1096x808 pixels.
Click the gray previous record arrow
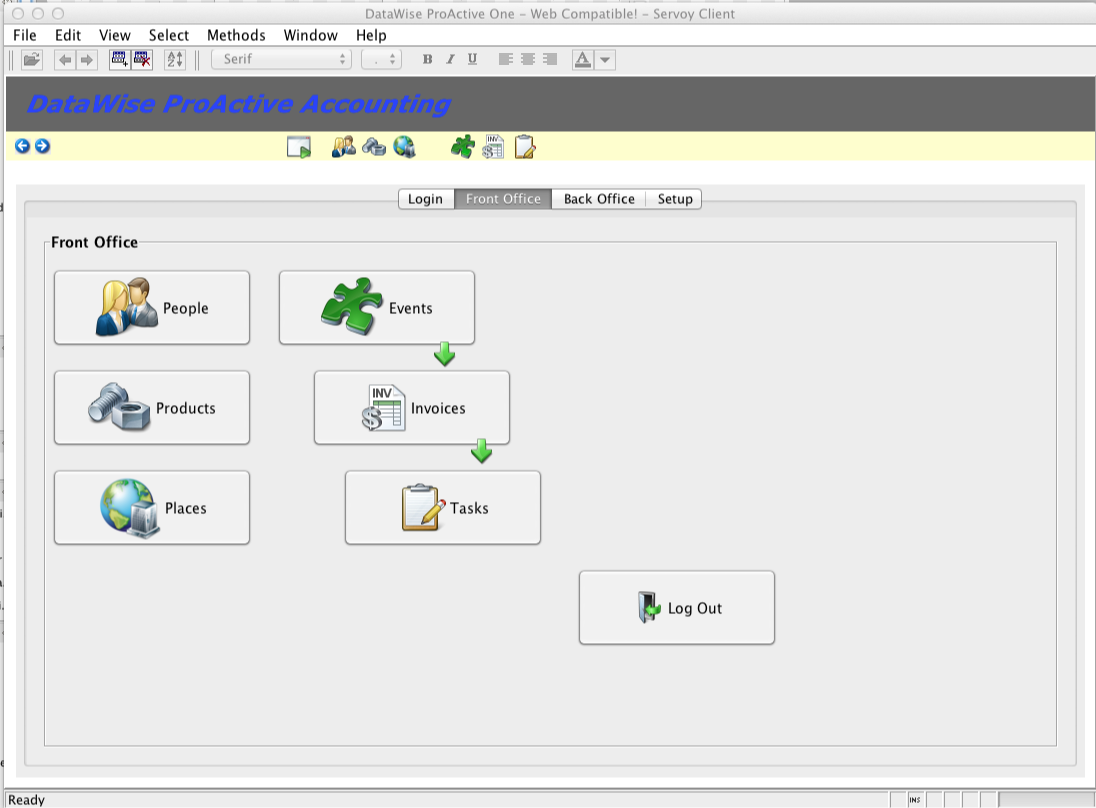point(65,59)
